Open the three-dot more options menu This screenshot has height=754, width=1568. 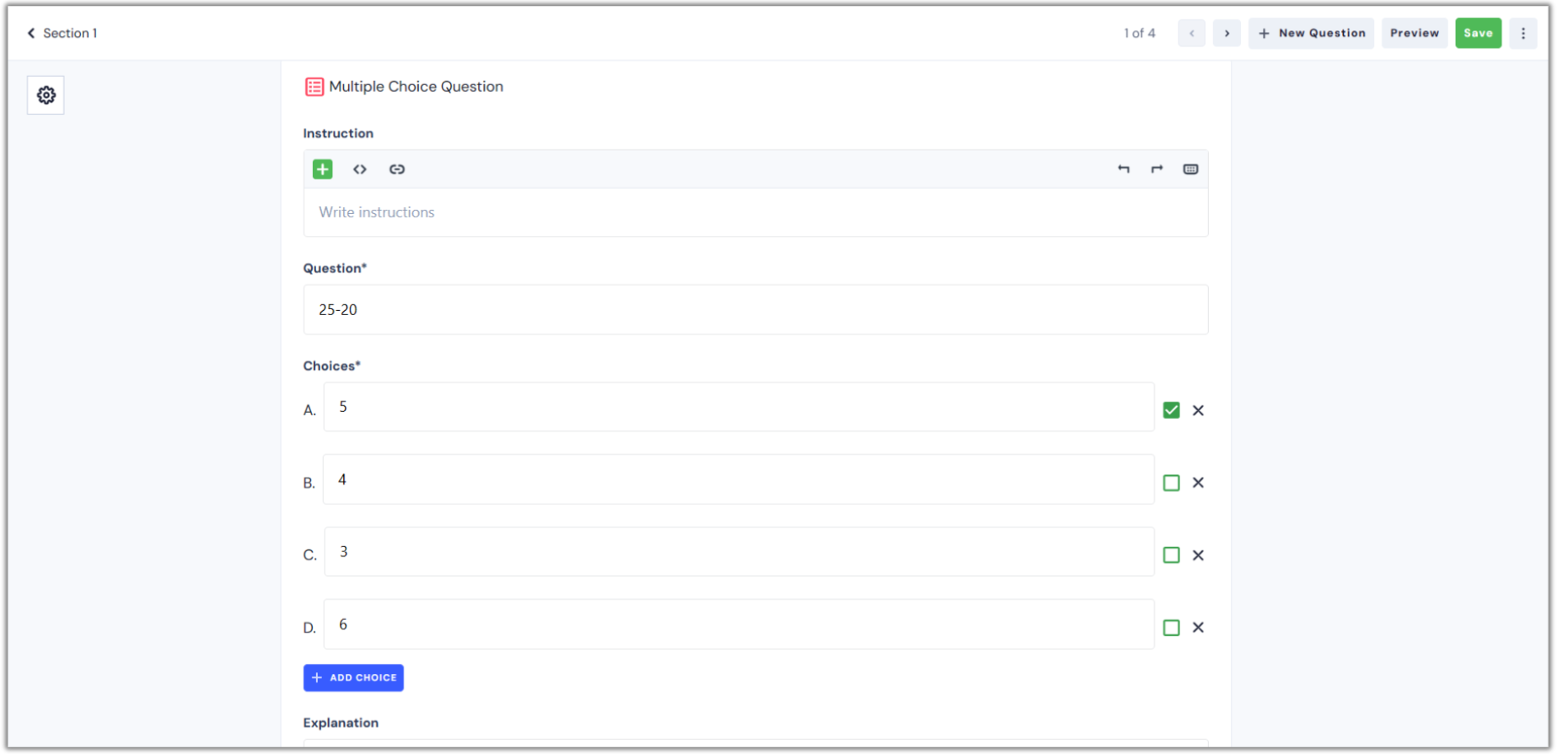point(1522,34)
